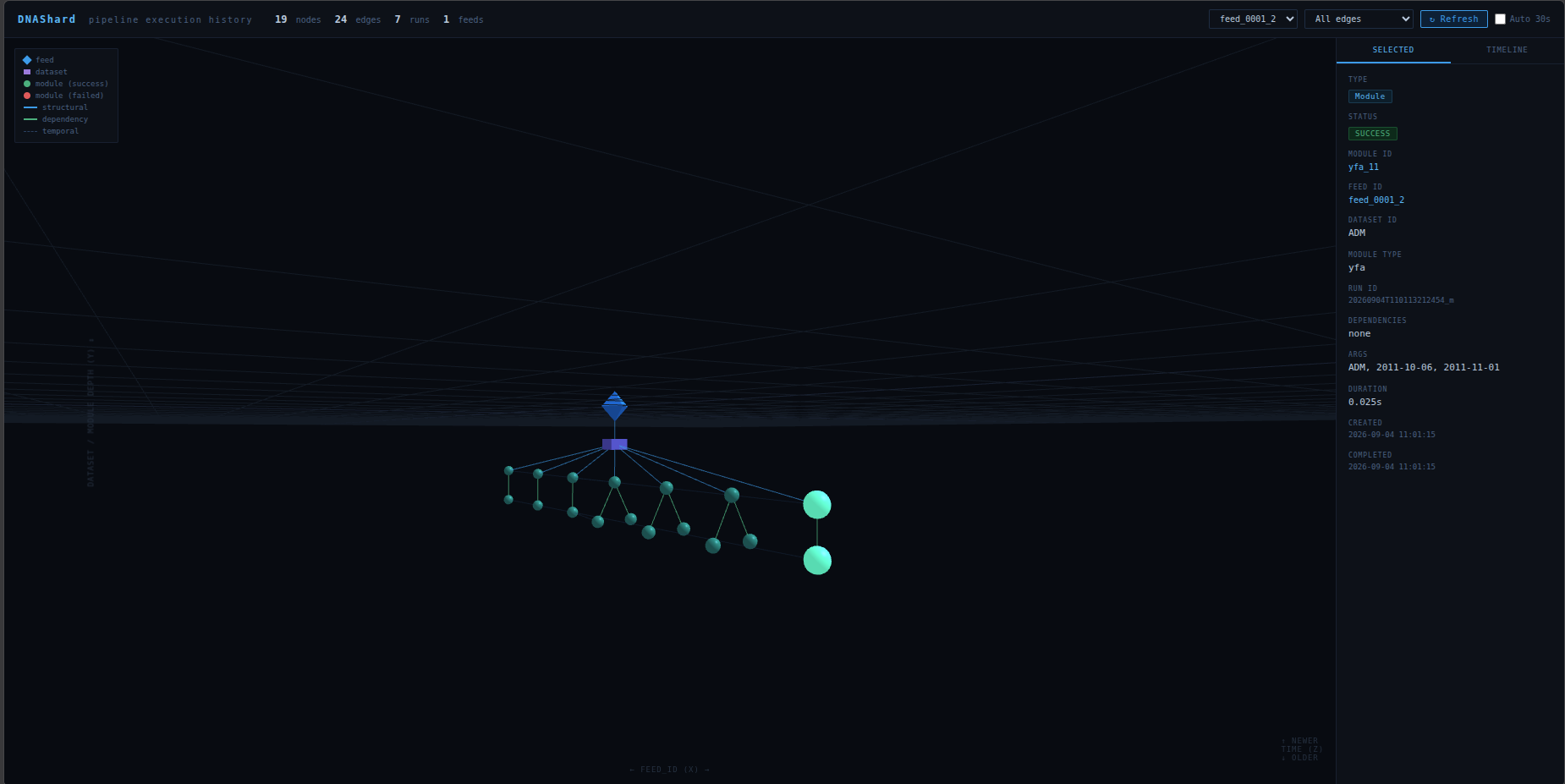This screenshot has height=784, width=1565.
Task: Switch to the SELECTED tab
Action: coord(1393,50)
